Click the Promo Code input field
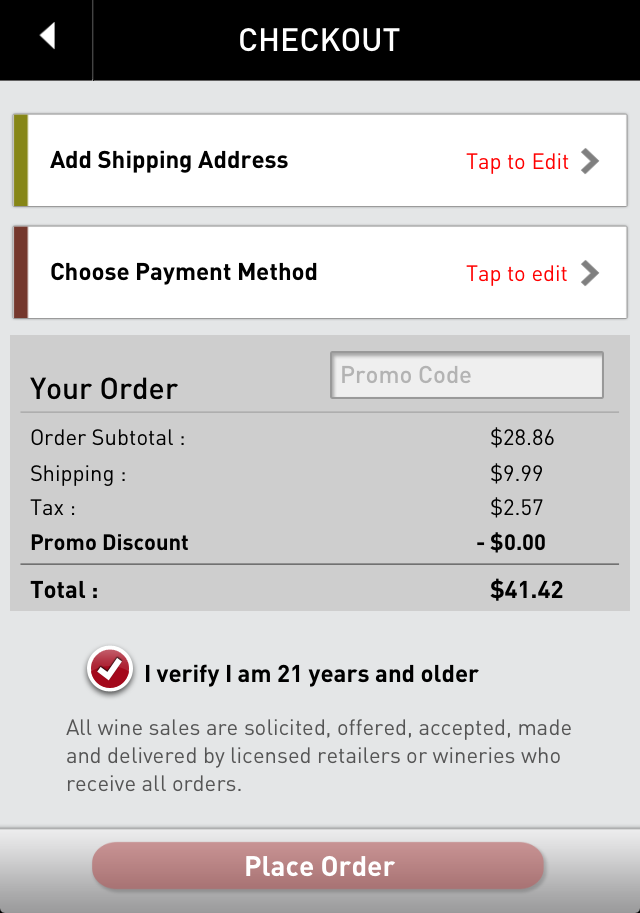Screen dimensions: 640x913 click(467, 376)
